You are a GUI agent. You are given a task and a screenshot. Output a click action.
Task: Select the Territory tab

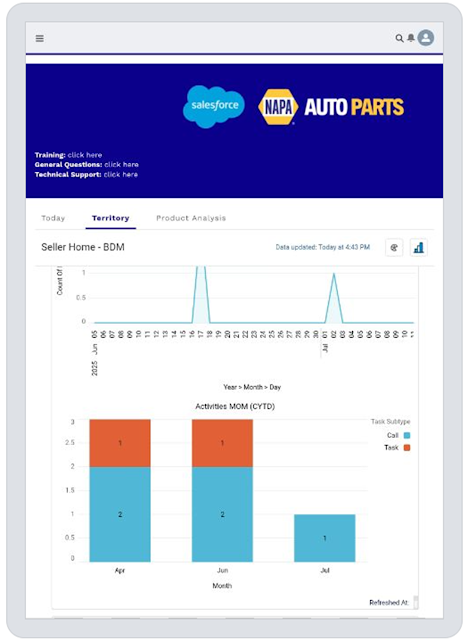[111, 218]
